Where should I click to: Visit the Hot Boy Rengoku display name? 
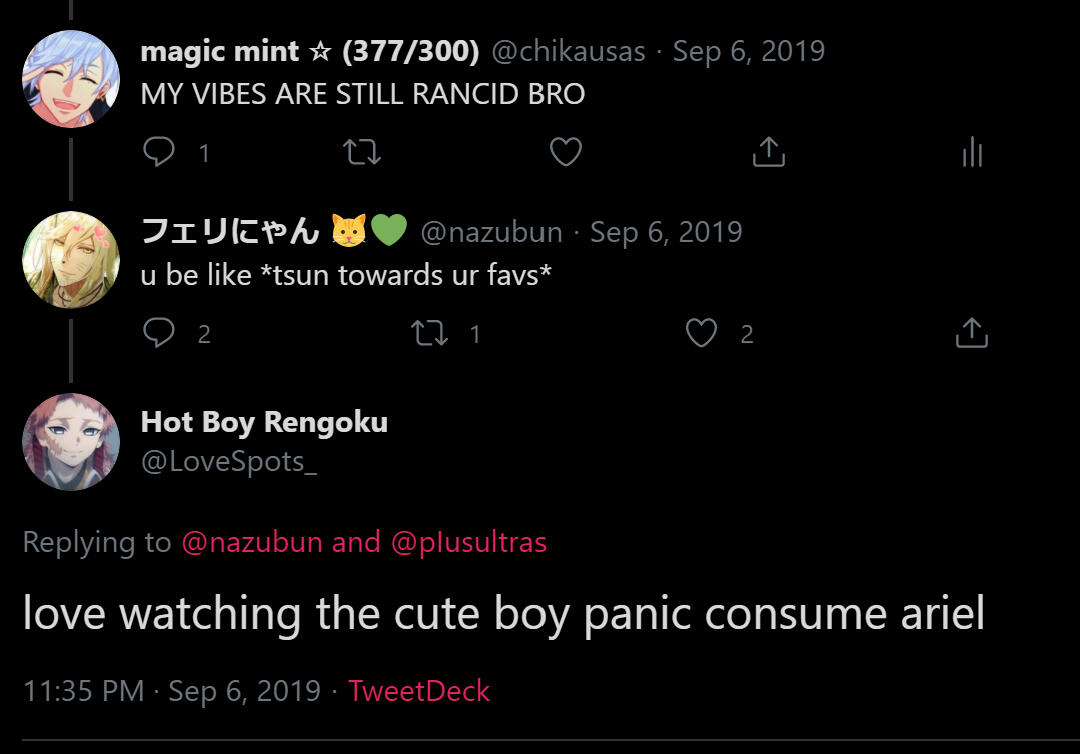point(264,422)
